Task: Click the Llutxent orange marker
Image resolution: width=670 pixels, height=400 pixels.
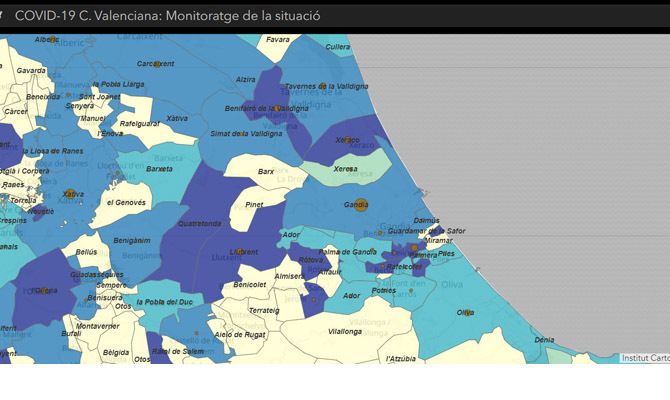Action: pos(240,252)
